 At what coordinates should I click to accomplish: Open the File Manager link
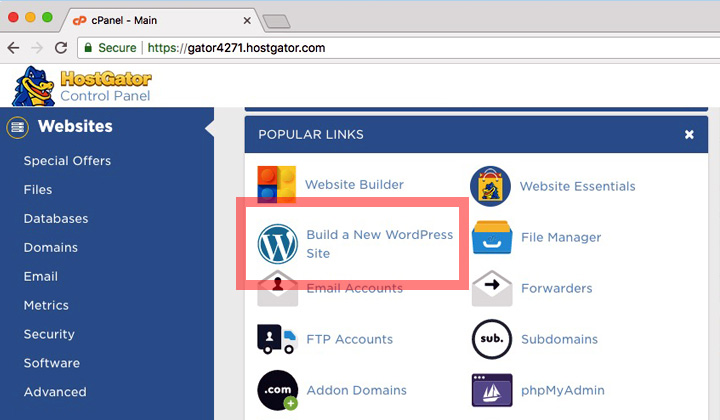point(561,237)
